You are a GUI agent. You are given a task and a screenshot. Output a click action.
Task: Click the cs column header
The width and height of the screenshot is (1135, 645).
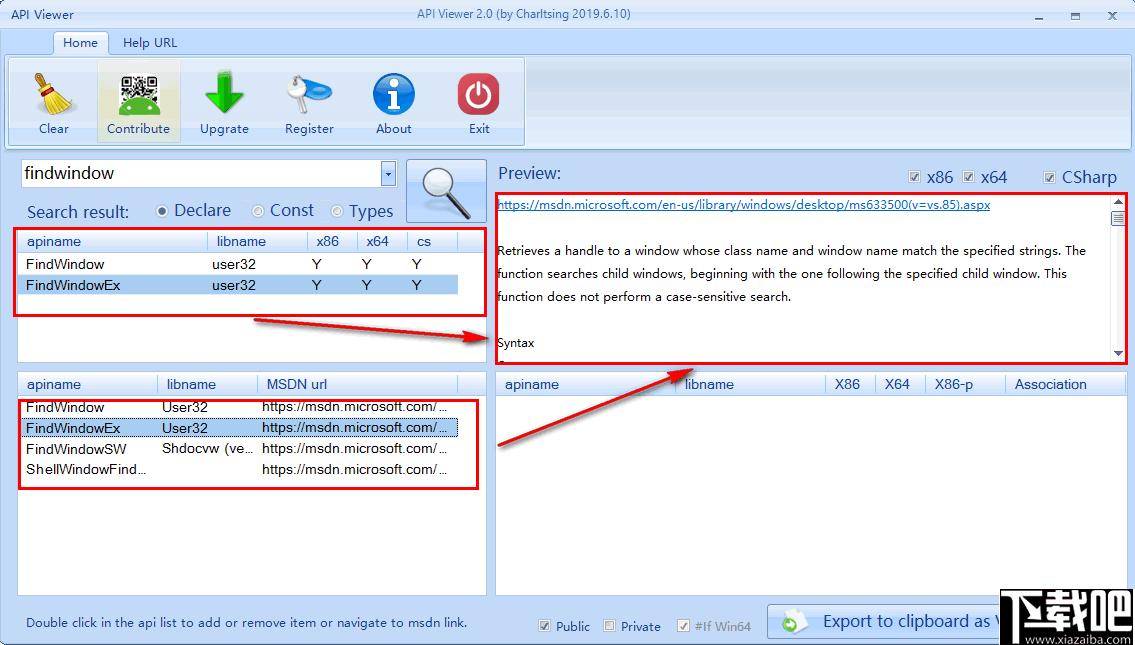pos(432,241)
